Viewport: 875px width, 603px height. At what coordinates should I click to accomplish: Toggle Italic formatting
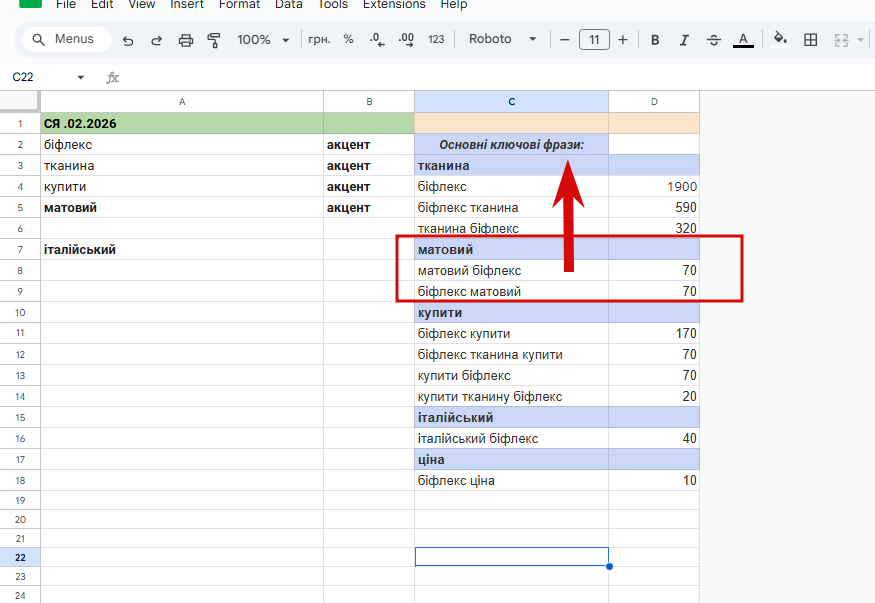pyautogui.click(x=684, y=40)
